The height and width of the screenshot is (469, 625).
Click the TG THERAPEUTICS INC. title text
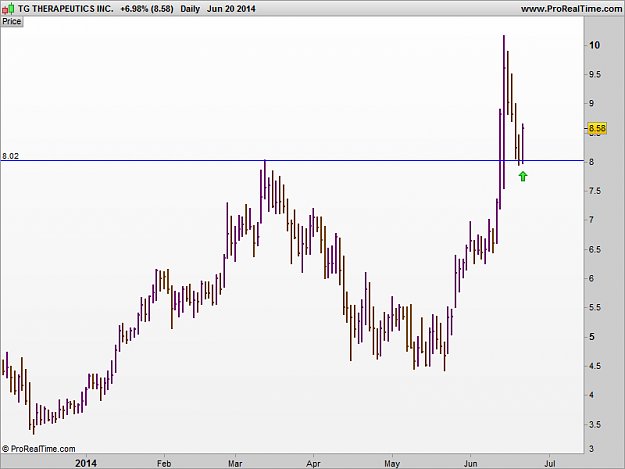(x=66, y=9)
